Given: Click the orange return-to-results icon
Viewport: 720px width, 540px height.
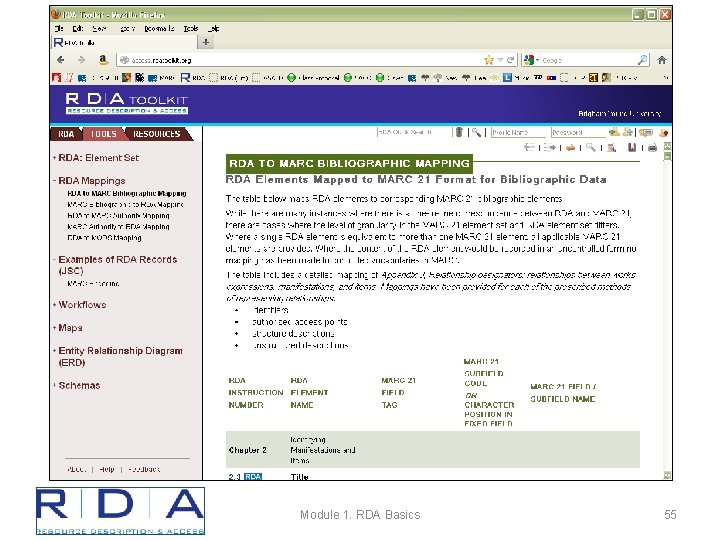Looking at the screenshot, I should pyautogui.click(x=570, y=147).
